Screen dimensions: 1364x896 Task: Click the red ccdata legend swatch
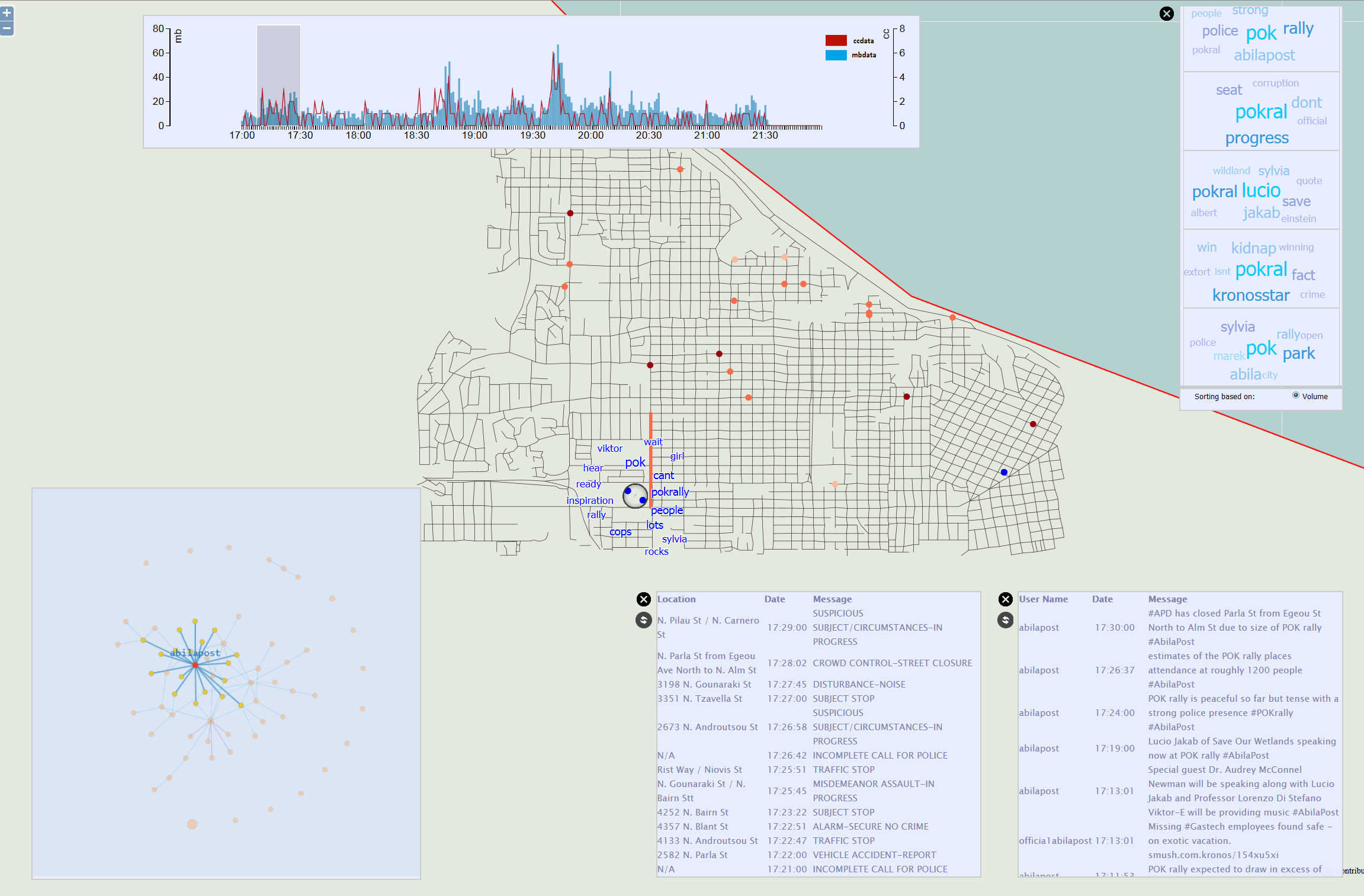[x=836, y=40]
